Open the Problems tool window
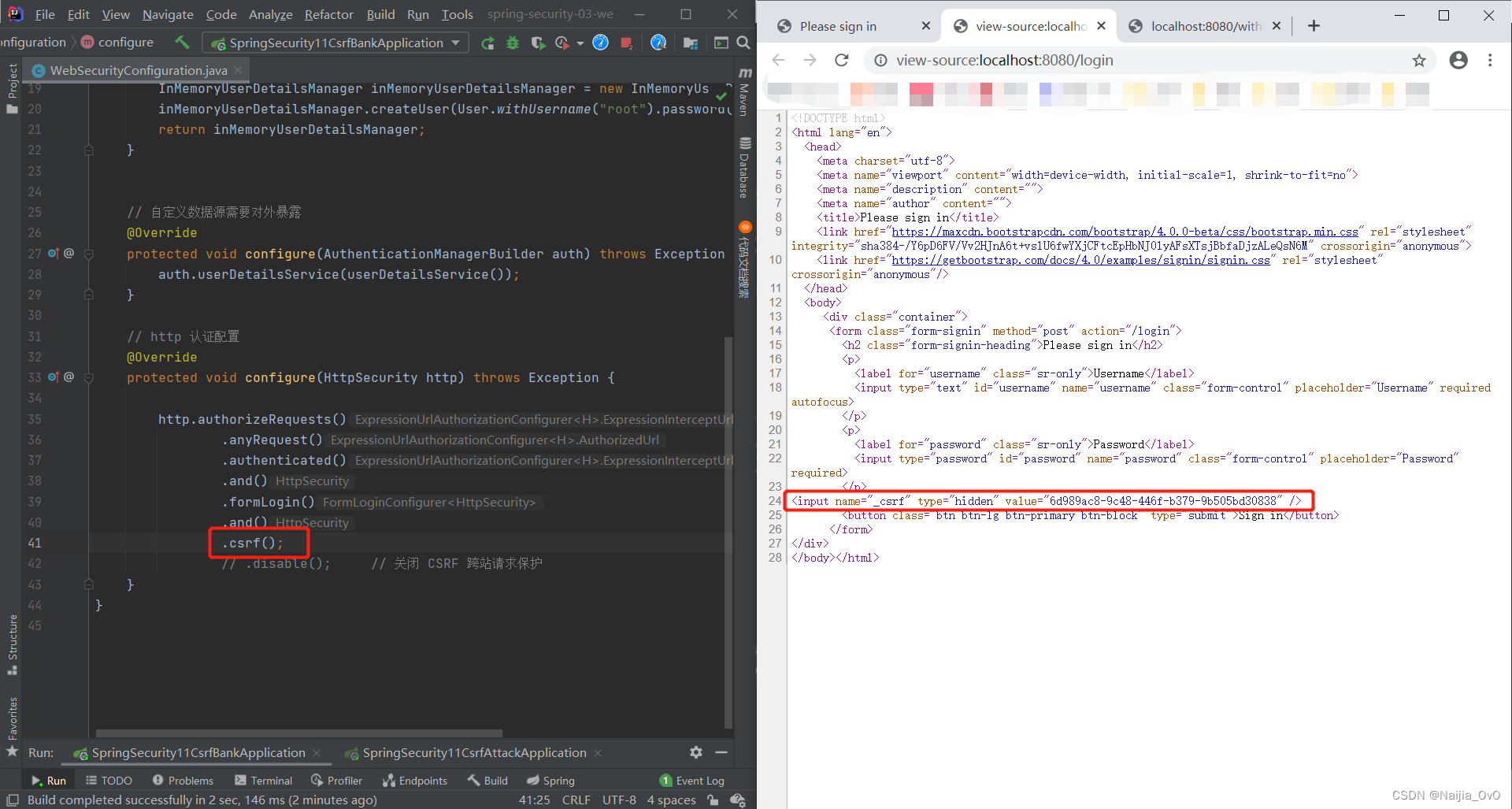Viewport: 1512px width, 809px height. 183,781
